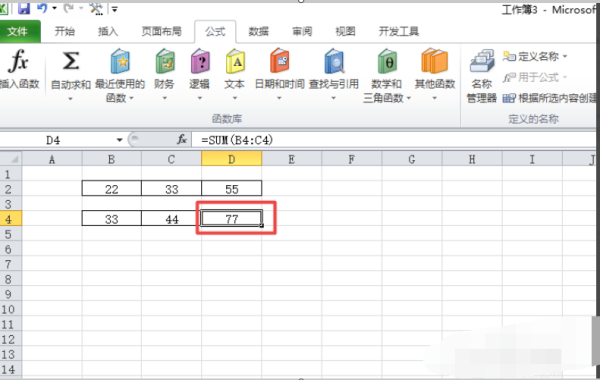Select cell D2 containing 55
600x380 pixels.
point(232,189)
